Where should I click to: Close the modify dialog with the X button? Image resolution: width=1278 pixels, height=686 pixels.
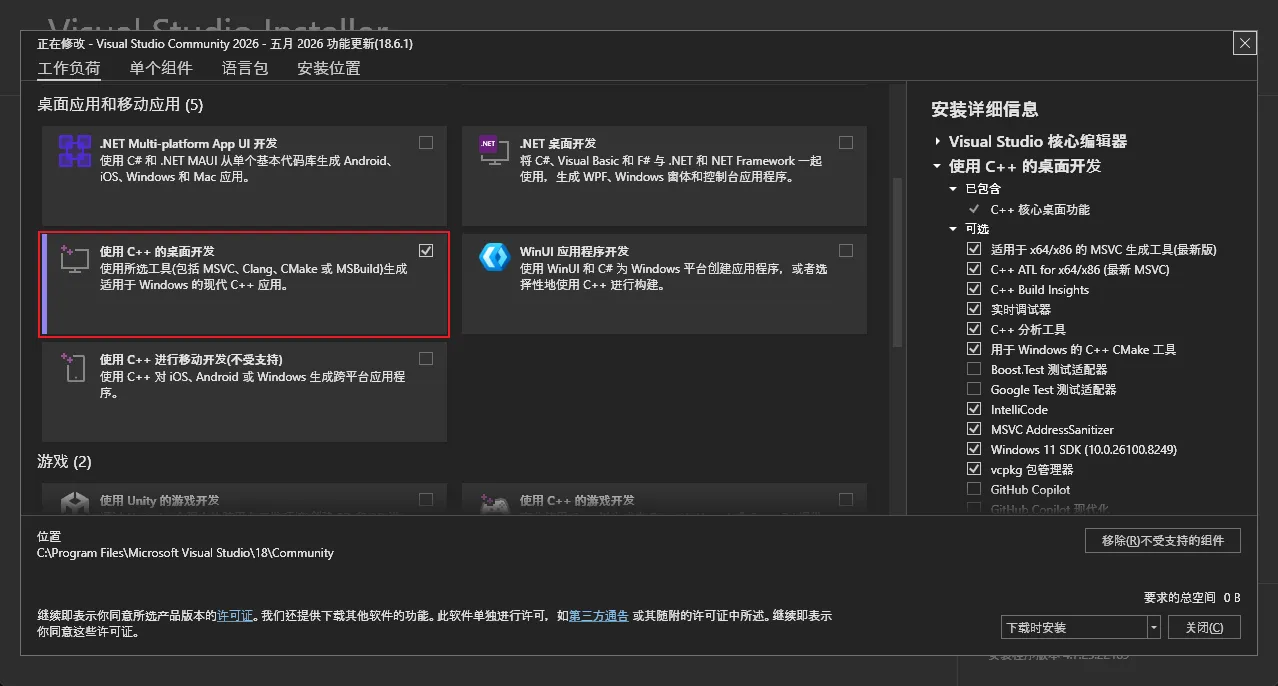point(1244,43)
